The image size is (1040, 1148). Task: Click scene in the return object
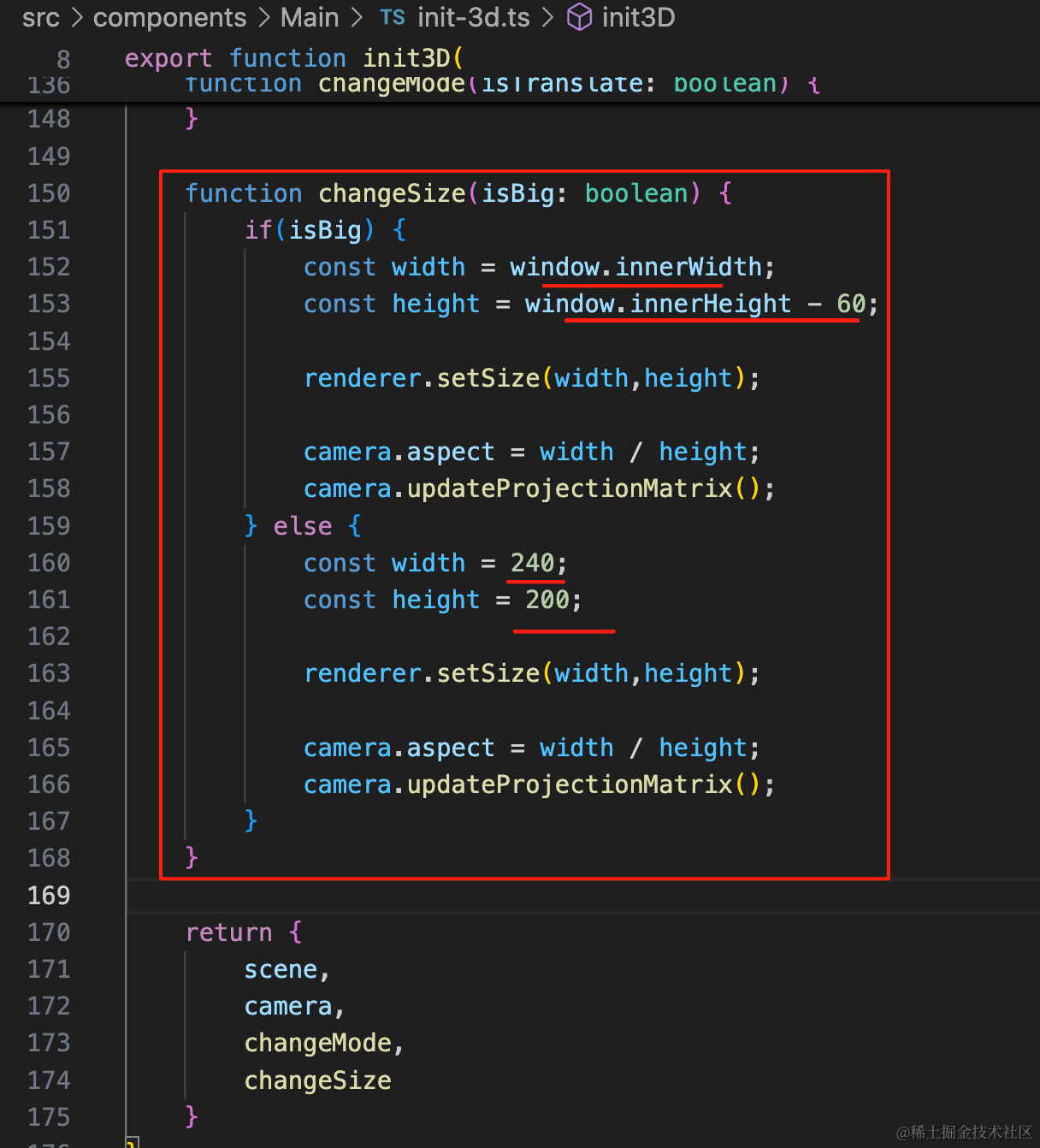click(281, 969)
